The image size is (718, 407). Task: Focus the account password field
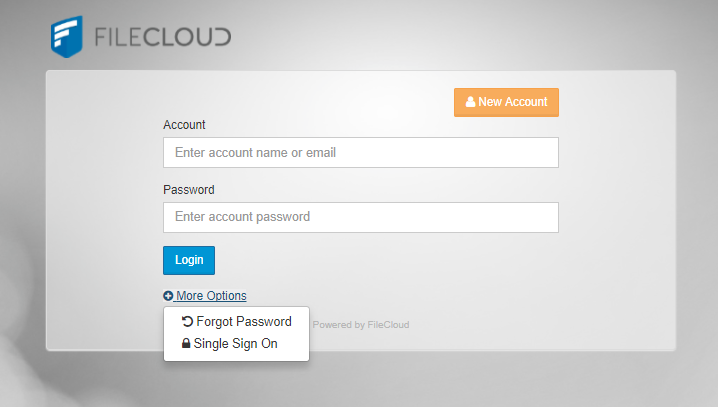pos(361,217)
